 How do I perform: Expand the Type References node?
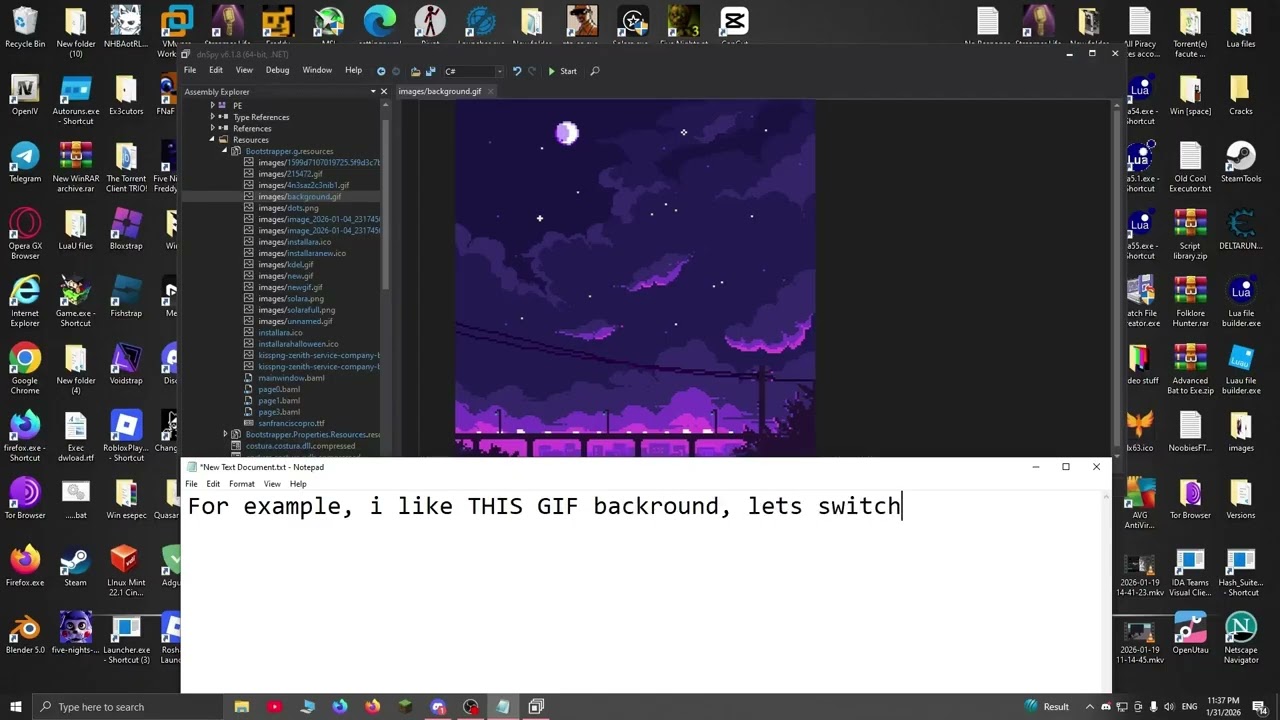[x=212, y=117]
